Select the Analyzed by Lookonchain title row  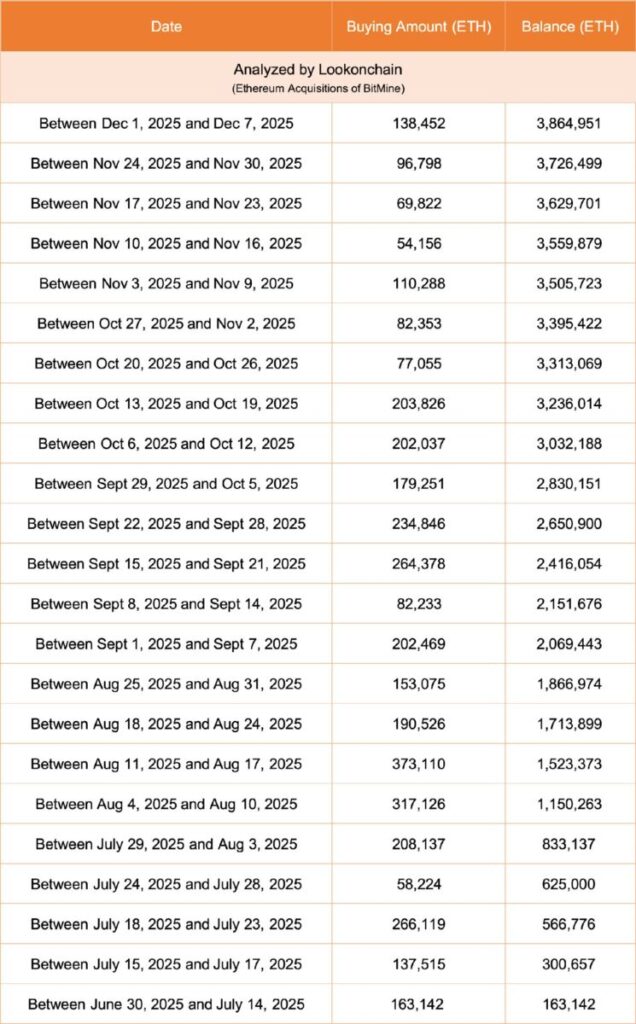(x=318, y=77)
